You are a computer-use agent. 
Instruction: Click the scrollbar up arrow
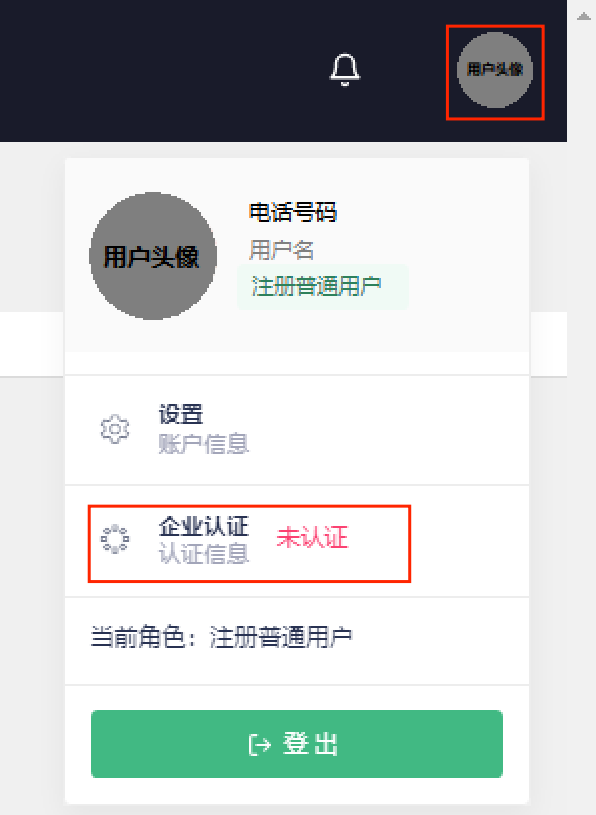coord(584,17)
